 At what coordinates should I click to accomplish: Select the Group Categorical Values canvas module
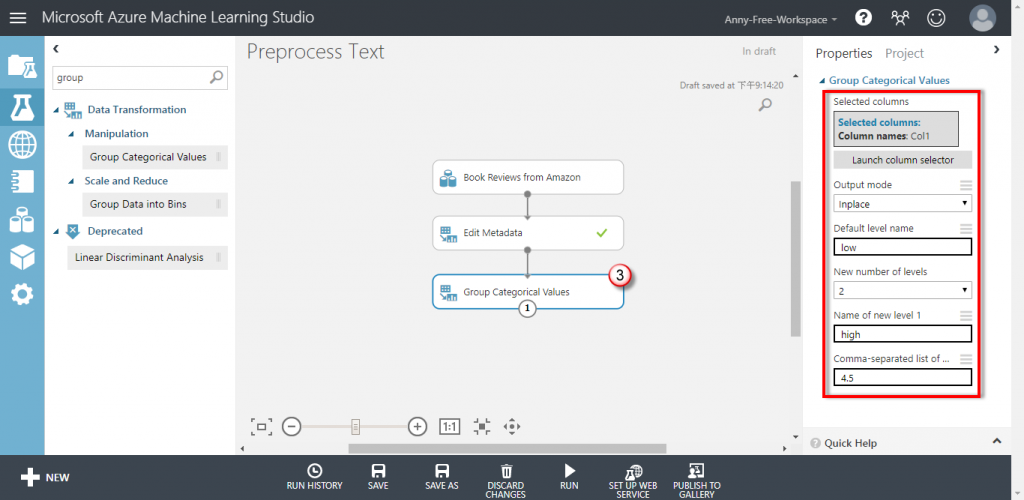click(528, 292)
